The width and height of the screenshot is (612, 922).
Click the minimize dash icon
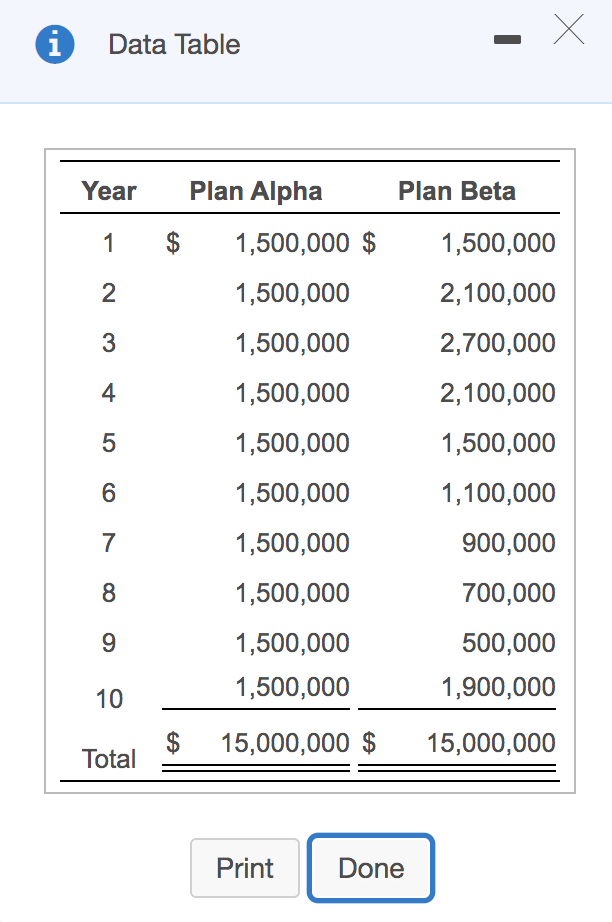tap(507, 40)
